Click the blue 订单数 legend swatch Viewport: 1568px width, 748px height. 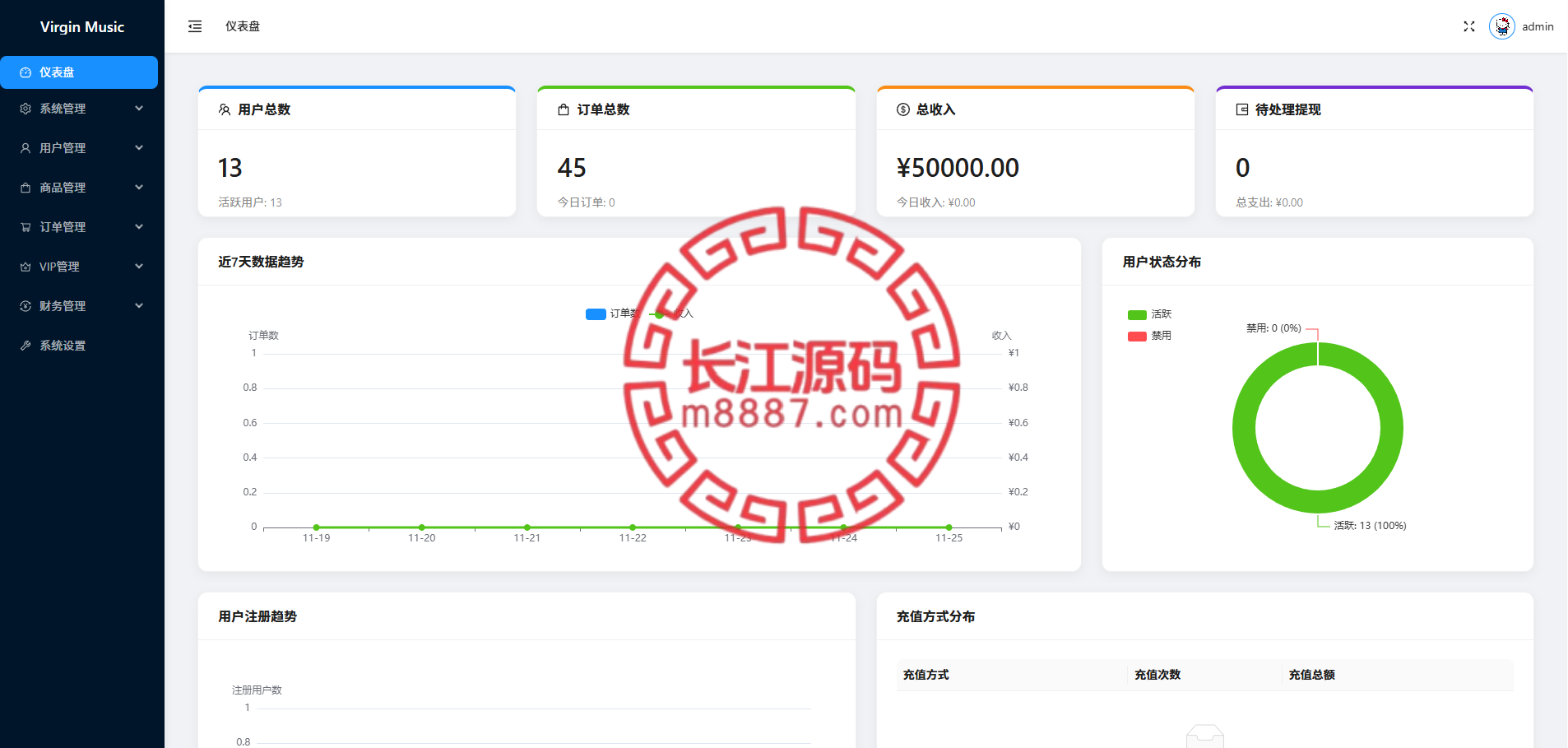click(x=596, y=314)
